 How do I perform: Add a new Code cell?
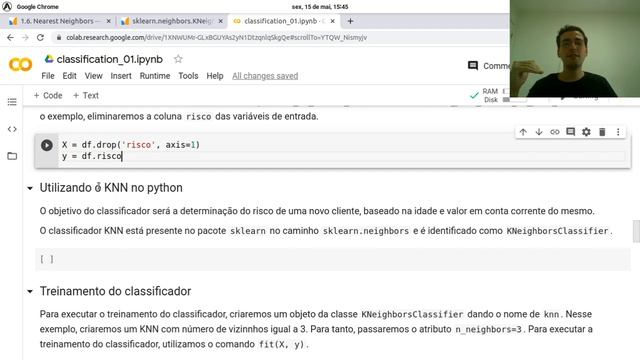point(48,96)
